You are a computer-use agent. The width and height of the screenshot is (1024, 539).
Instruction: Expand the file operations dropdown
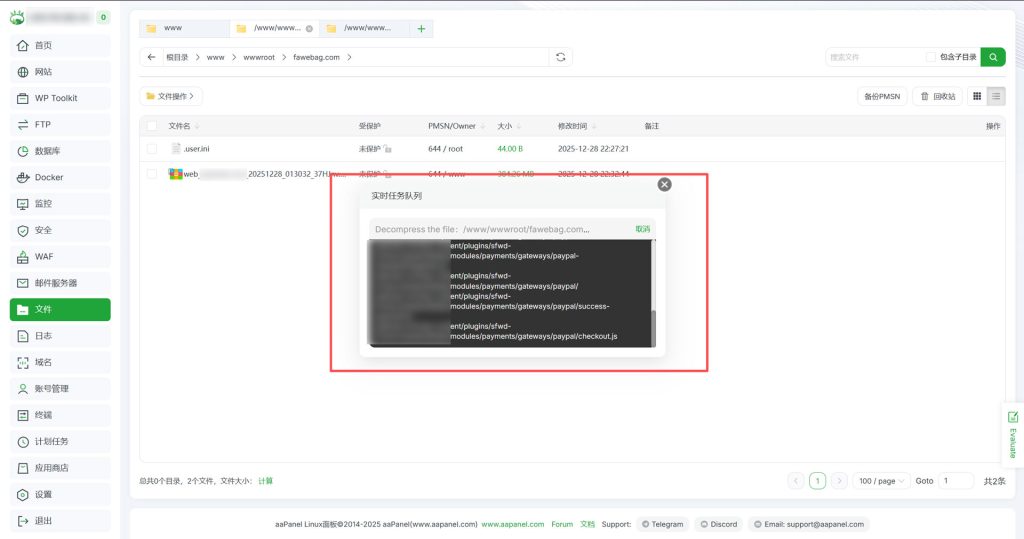(x=171, y=96)
